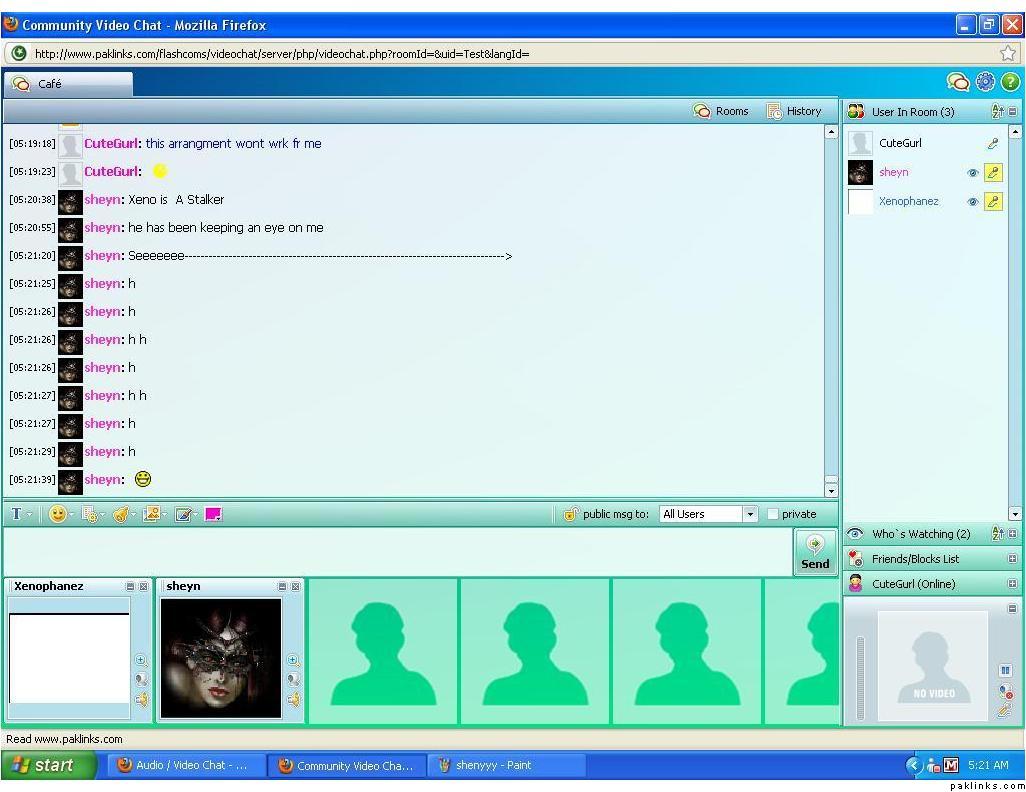This screenshot has width=1026, height=792.
Task: Expand the Who's Watching panel
Action: pos(1012,534)
